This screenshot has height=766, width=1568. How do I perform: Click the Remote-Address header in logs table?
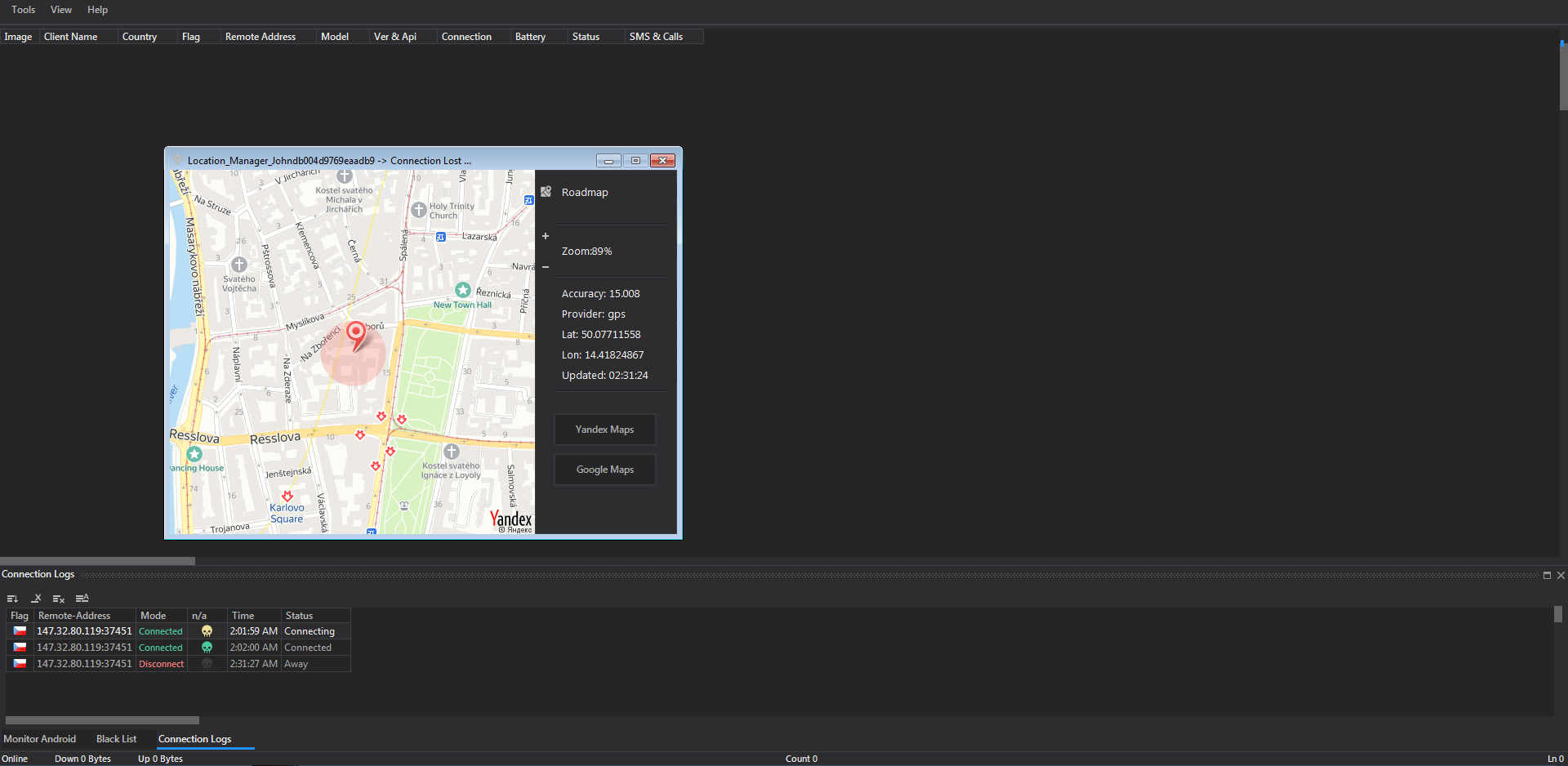coord(84,616)
